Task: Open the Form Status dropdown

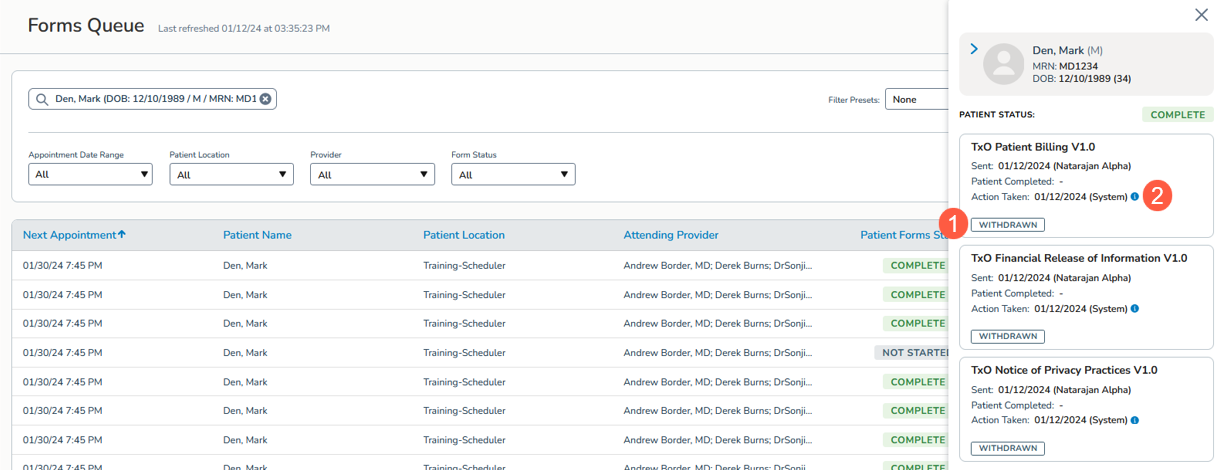Action: 513,174
